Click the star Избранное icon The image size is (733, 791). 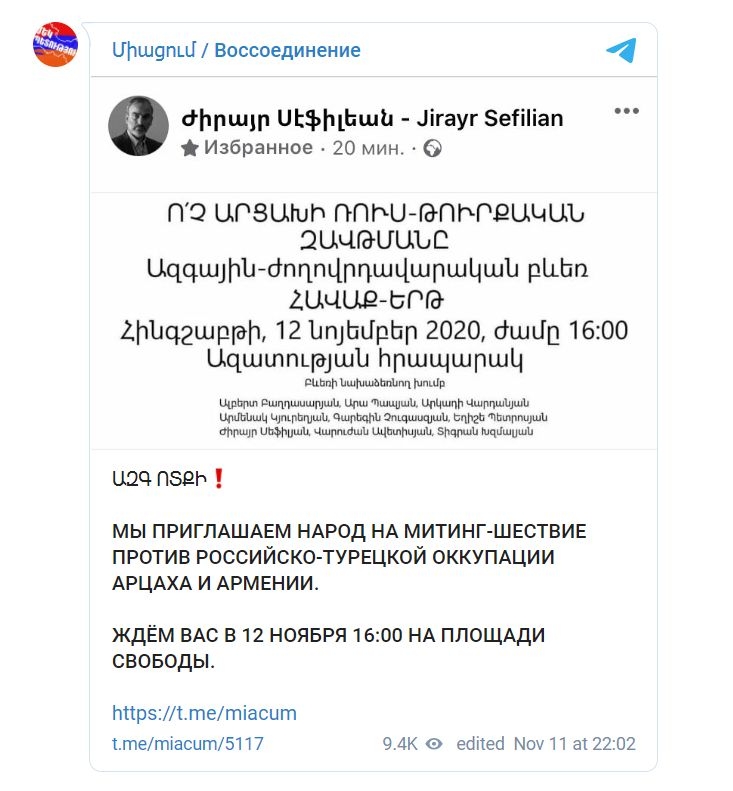tap(190, 148)
